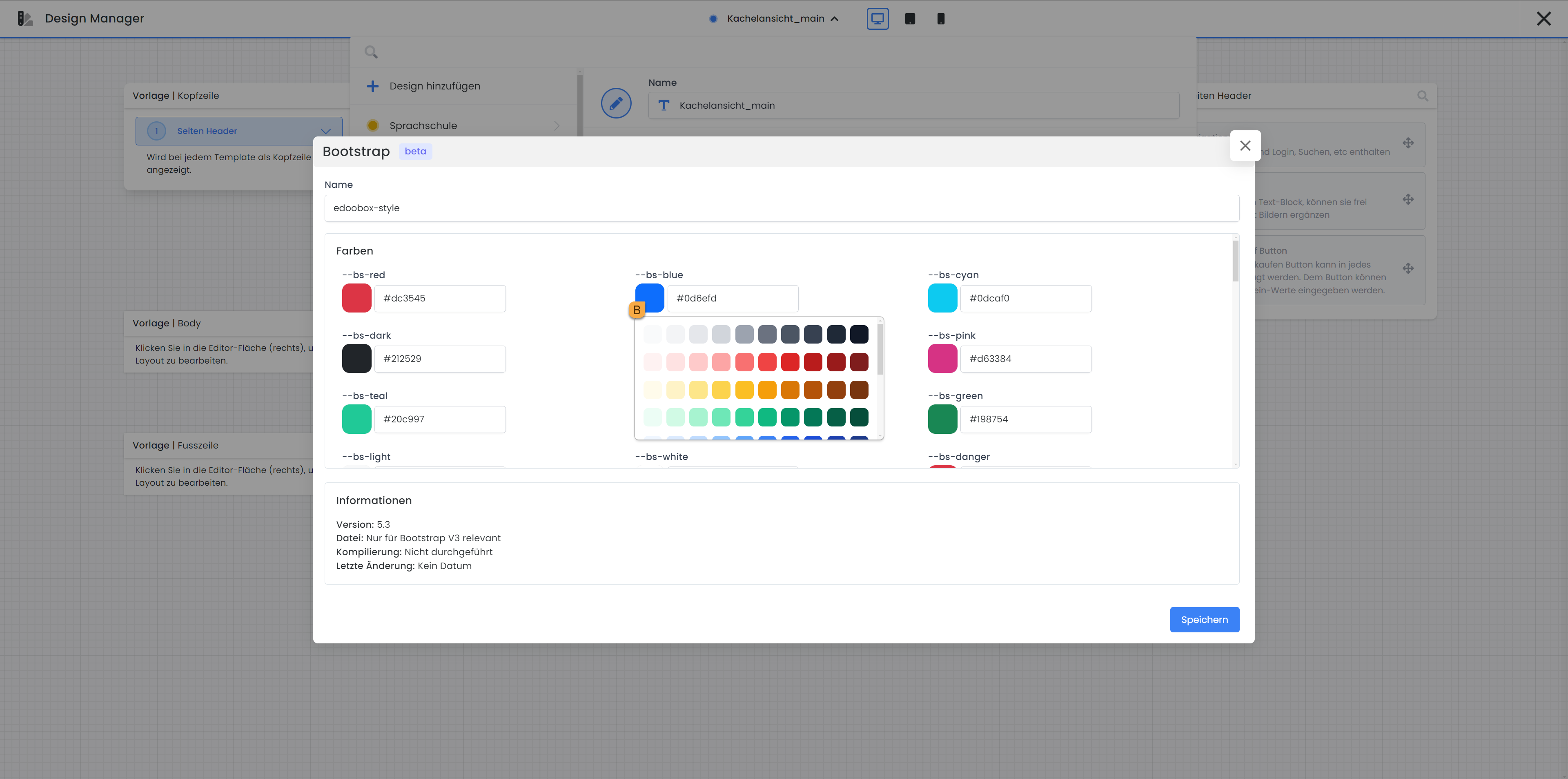Expand the Sprachschule design entry
This screenshot has height=779, width=1568.
point(556,126)
